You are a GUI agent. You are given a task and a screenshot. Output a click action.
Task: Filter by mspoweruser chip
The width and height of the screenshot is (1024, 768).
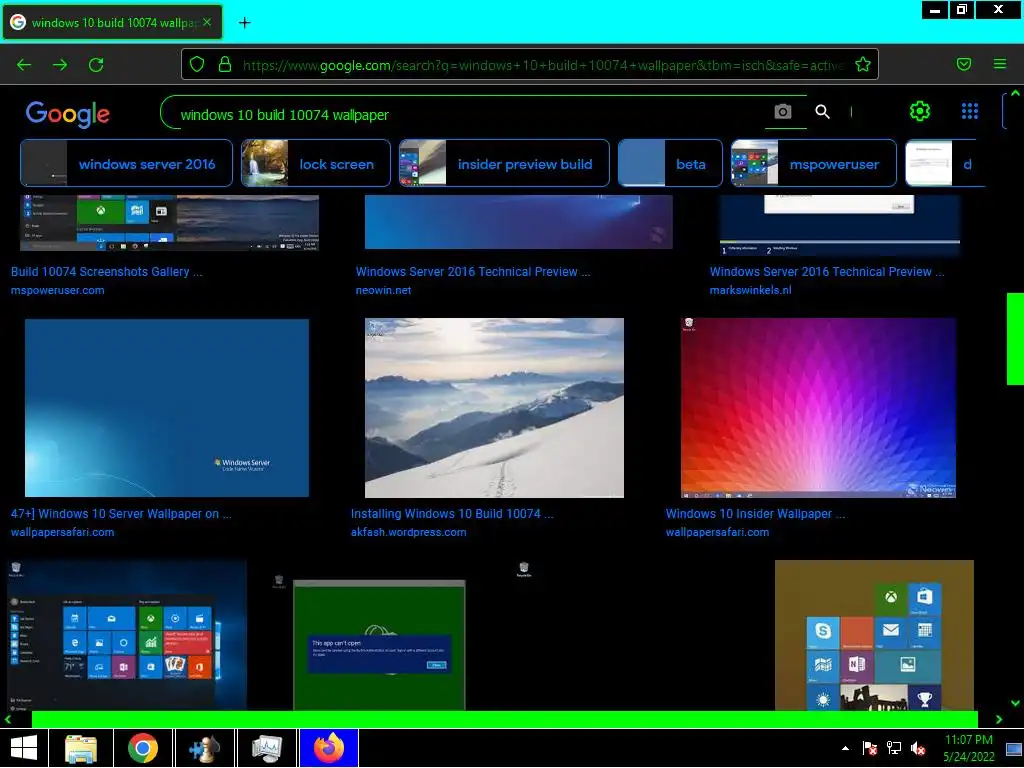pyautogui.click(x=814, y=163)
